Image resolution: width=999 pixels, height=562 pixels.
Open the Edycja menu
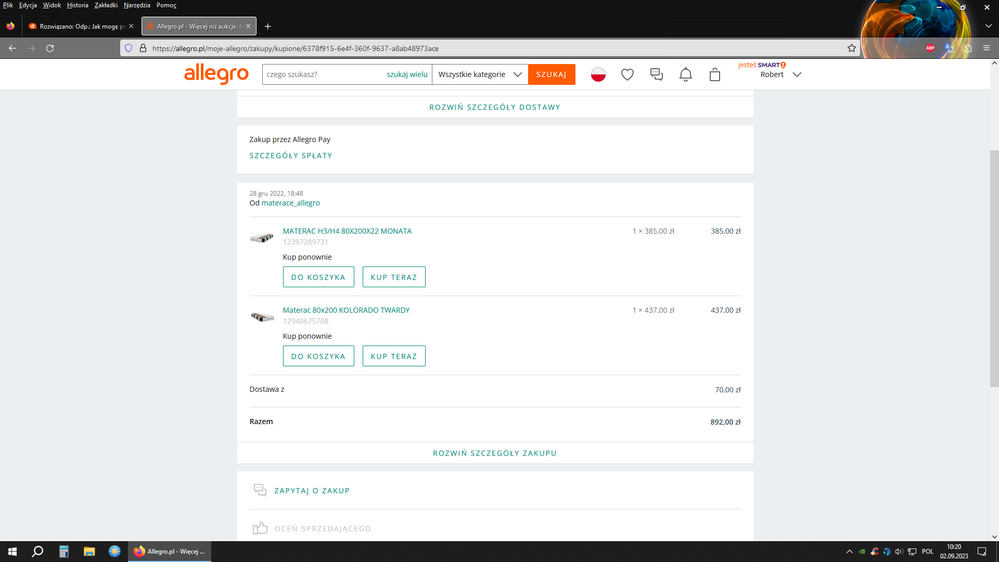27,5
